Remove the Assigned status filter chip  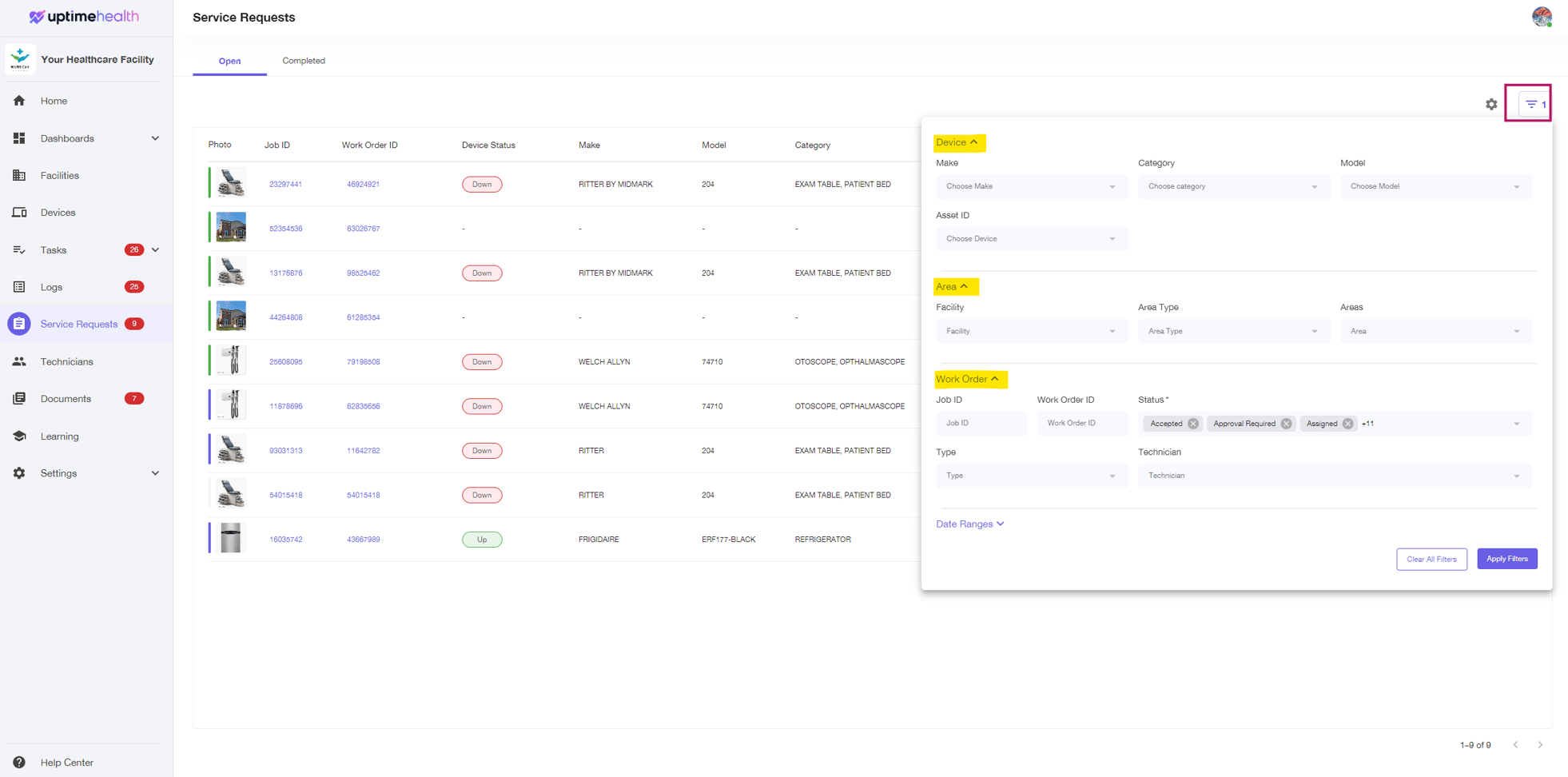click(x=1347, y=423)
